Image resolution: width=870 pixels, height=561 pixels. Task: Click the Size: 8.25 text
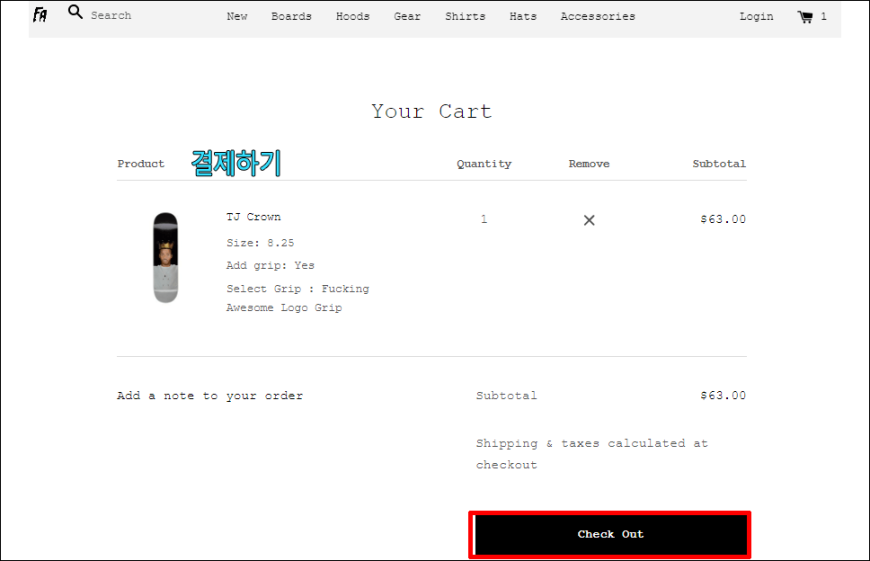tap(260, 243)
